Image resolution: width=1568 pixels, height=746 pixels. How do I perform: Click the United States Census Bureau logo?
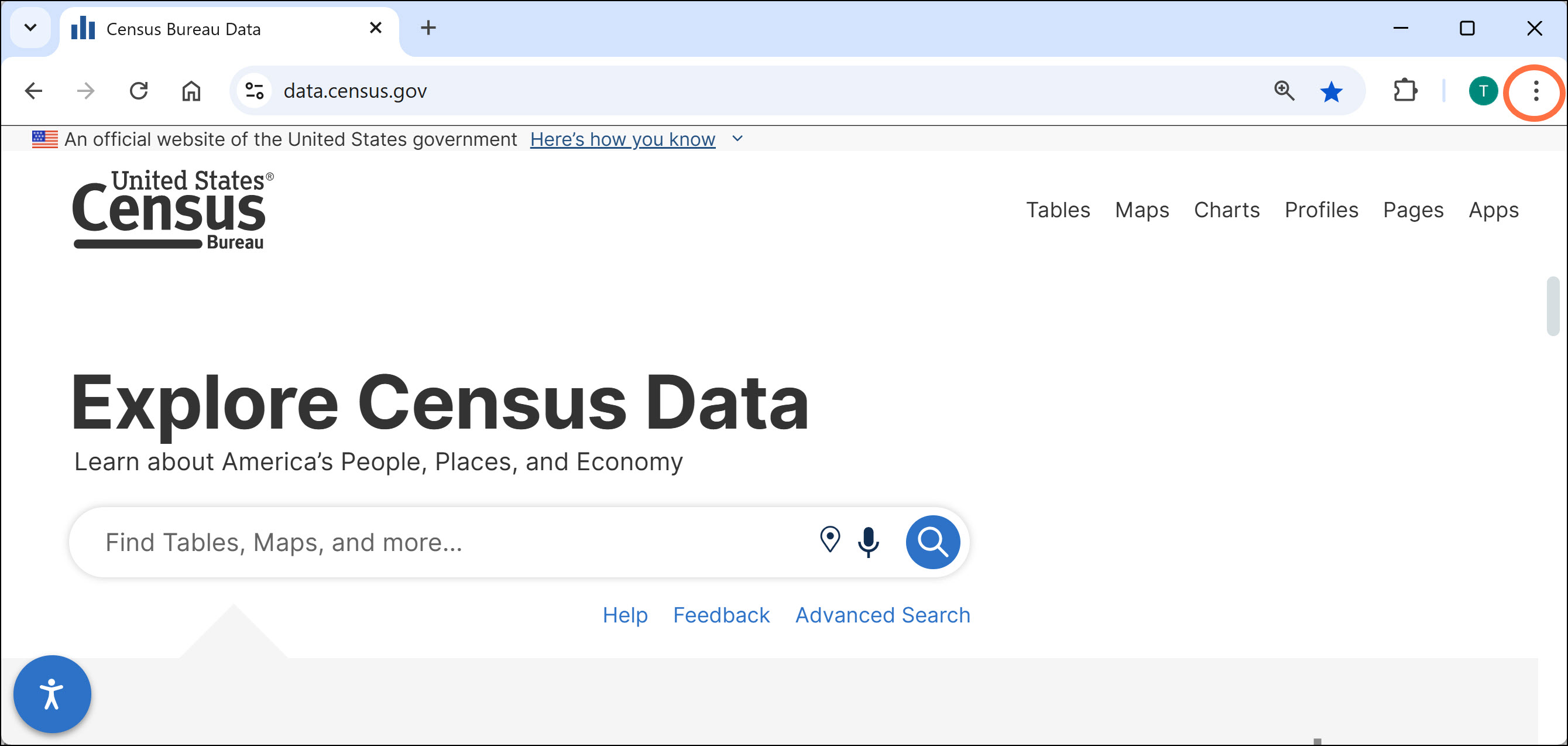(173, 209)
